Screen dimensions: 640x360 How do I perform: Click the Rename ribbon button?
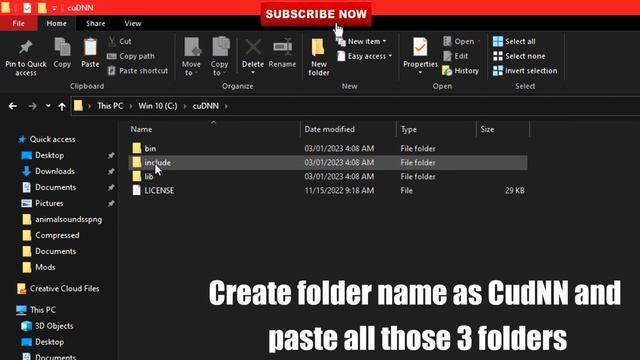(x=282, y=53)
